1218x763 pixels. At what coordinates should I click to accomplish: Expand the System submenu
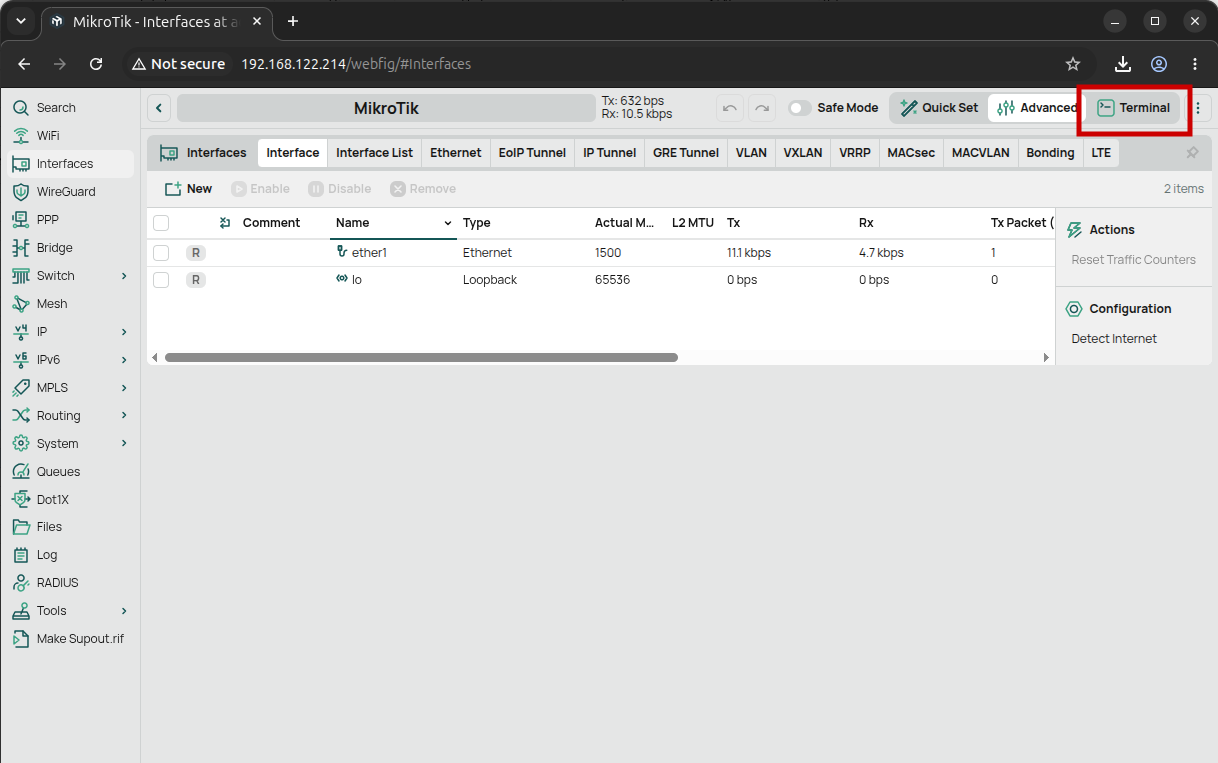(124, 444)
